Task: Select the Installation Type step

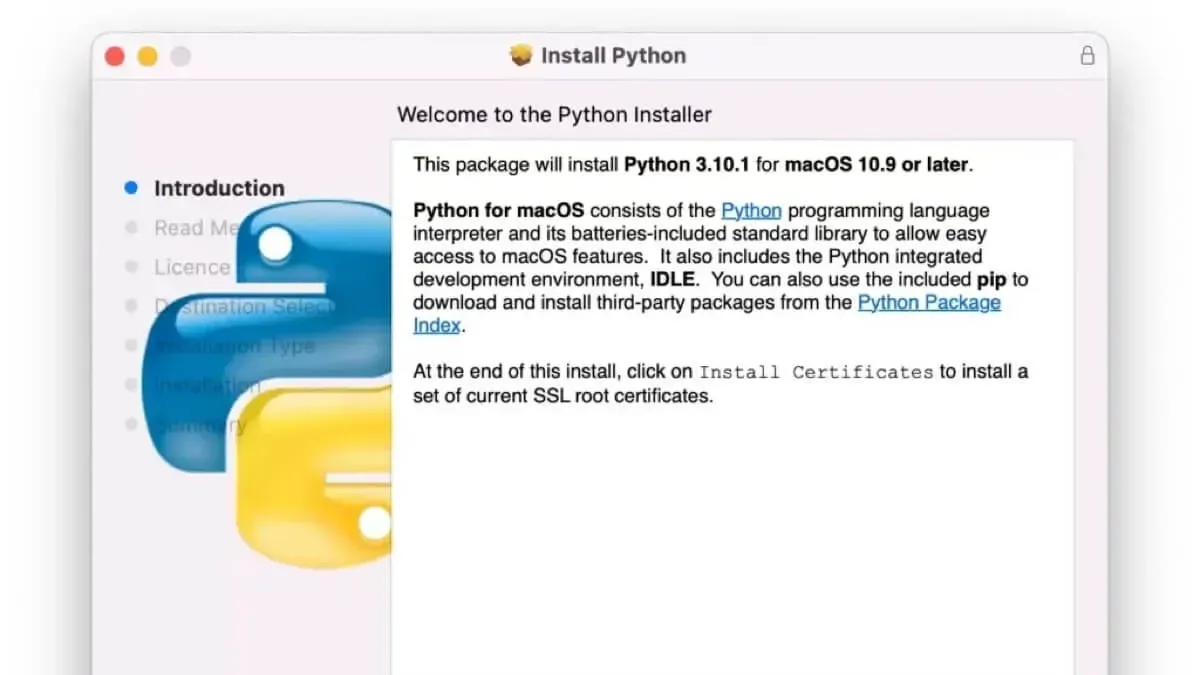Action: coord(234,346)
